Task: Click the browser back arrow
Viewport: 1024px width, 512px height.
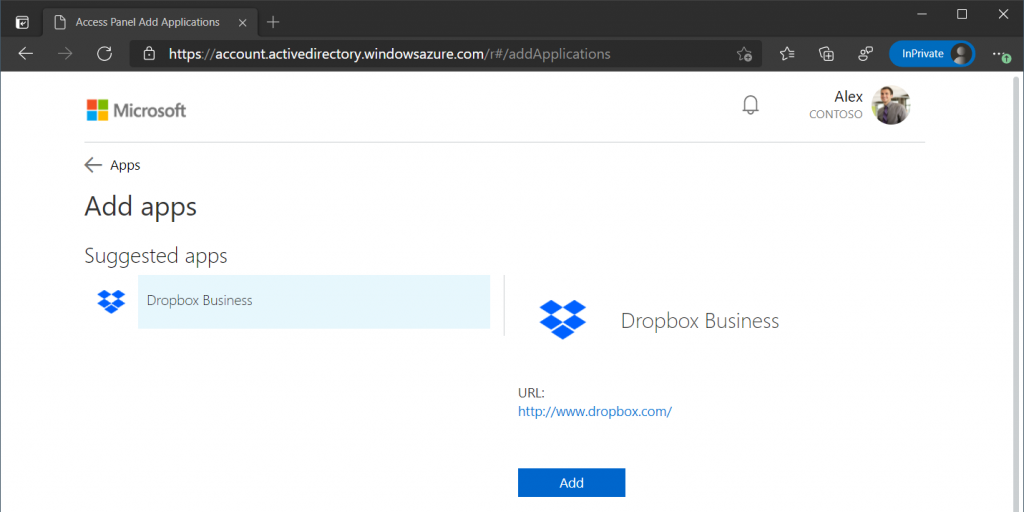Action: click(x=25, y=54)
